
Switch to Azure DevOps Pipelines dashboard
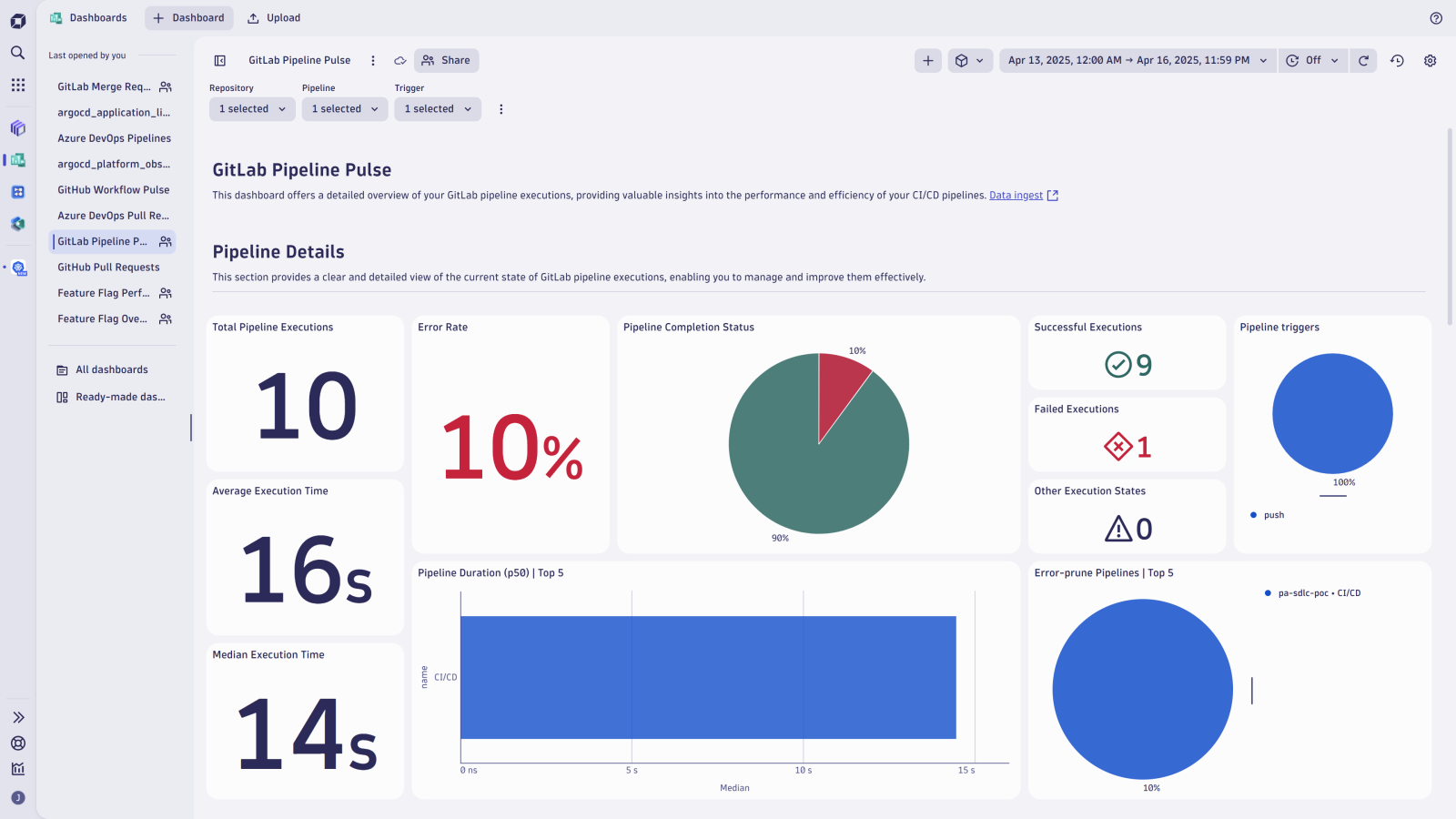[x=114, y=138]
